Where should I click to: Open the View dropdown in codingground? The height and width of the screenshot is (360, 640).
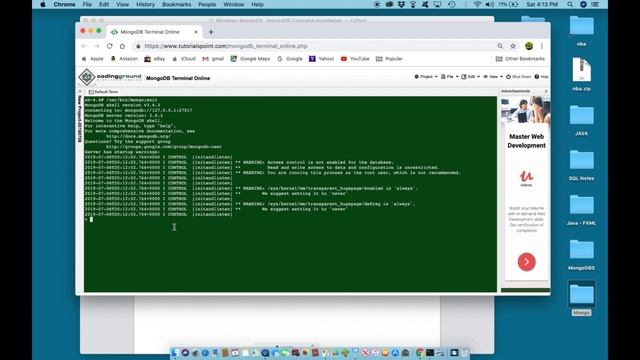point(493,77)
